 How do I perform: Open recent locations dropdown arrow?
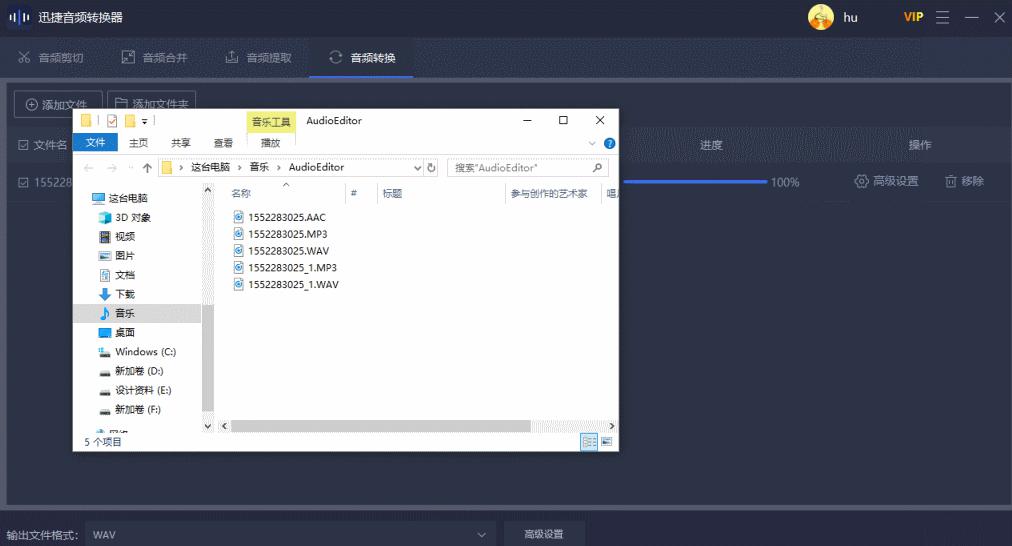pyautogui.click(x=131, y=168)
